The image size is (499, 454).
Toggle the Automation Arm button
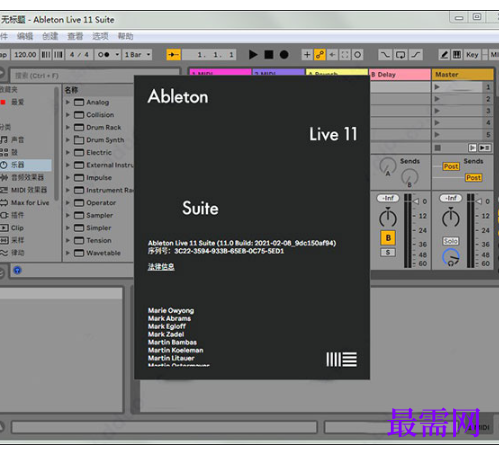tap(320, 55)
